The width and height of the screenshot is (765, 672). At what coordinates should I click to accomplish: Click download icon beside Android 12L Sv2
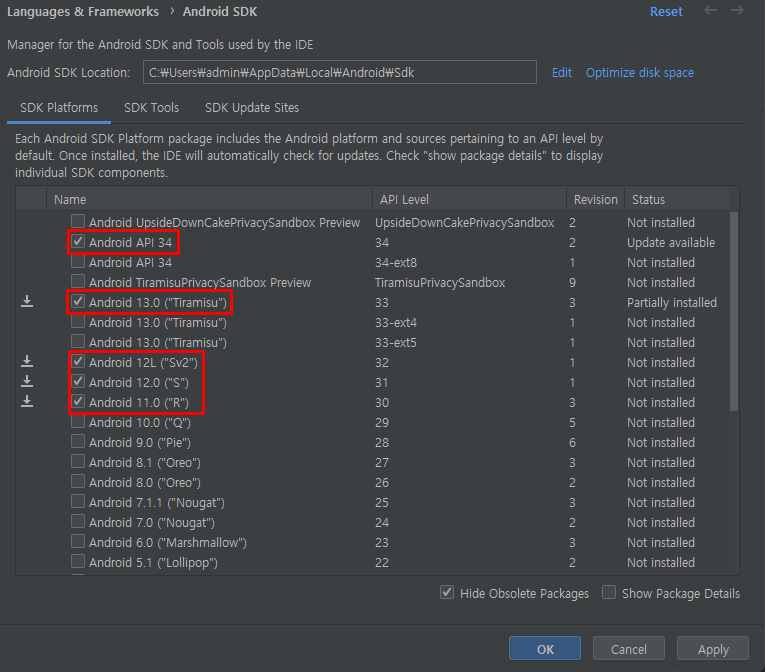point(27,362)
